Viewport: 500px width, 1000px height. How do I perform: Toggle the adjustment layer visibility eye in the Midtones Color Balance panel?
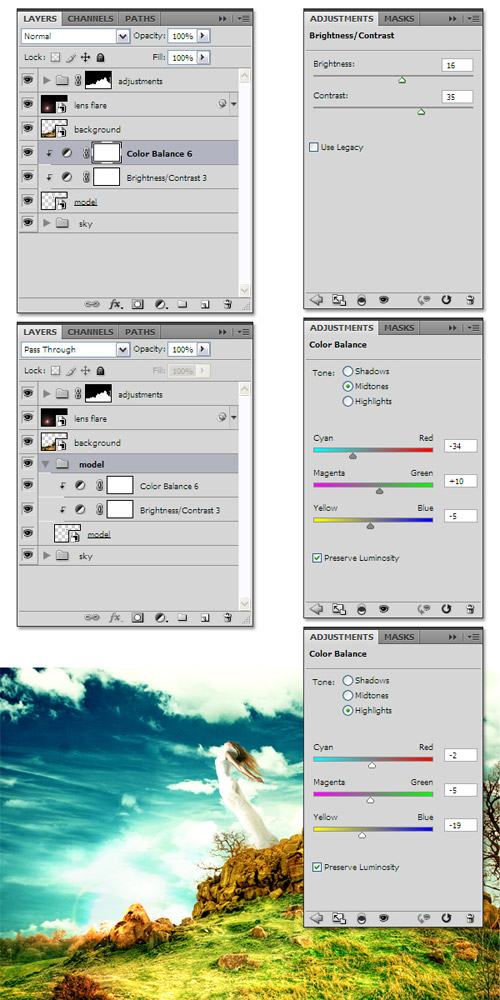383,609
